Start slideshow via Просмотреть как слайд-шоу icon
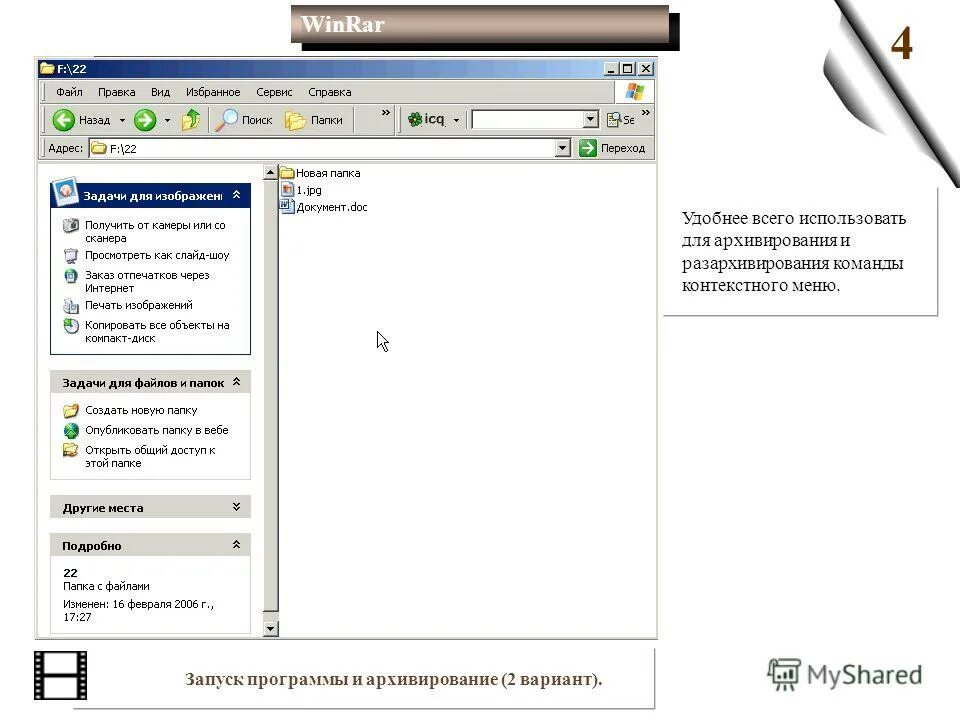Viewport: 960px width, 720px height. point(71,254)
